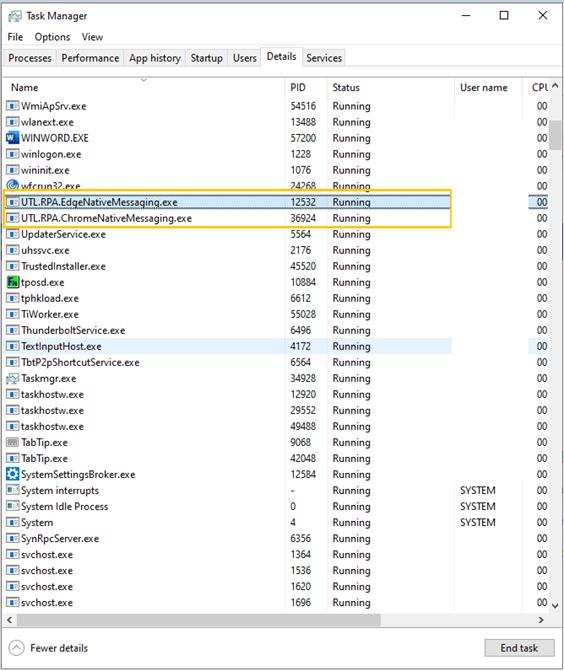Viewport: 564px width, 671px height.
Task: Click the SystemSettingsBroker.exe gear icon
Action: click(x=13, y=474)
